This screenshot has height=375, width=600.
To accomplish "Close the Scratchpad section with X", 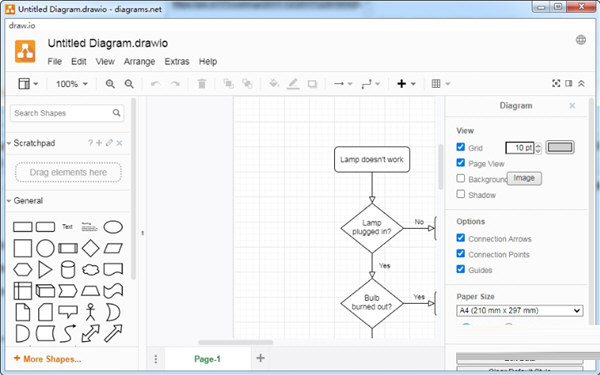I will (119, 143).
